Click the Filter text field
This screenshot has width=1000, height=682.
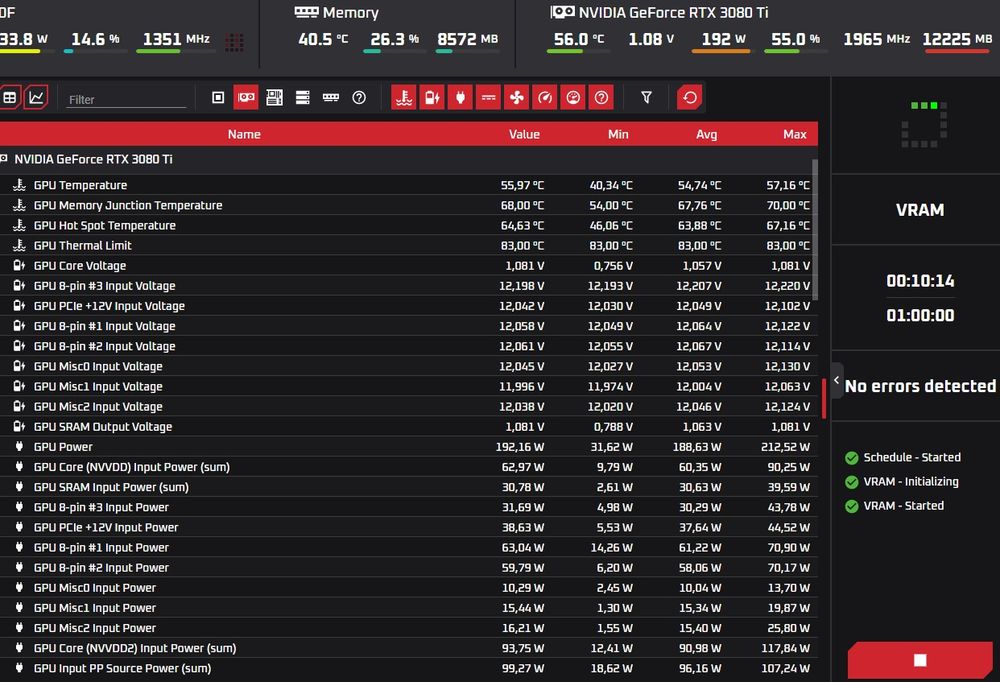point(126,100)
